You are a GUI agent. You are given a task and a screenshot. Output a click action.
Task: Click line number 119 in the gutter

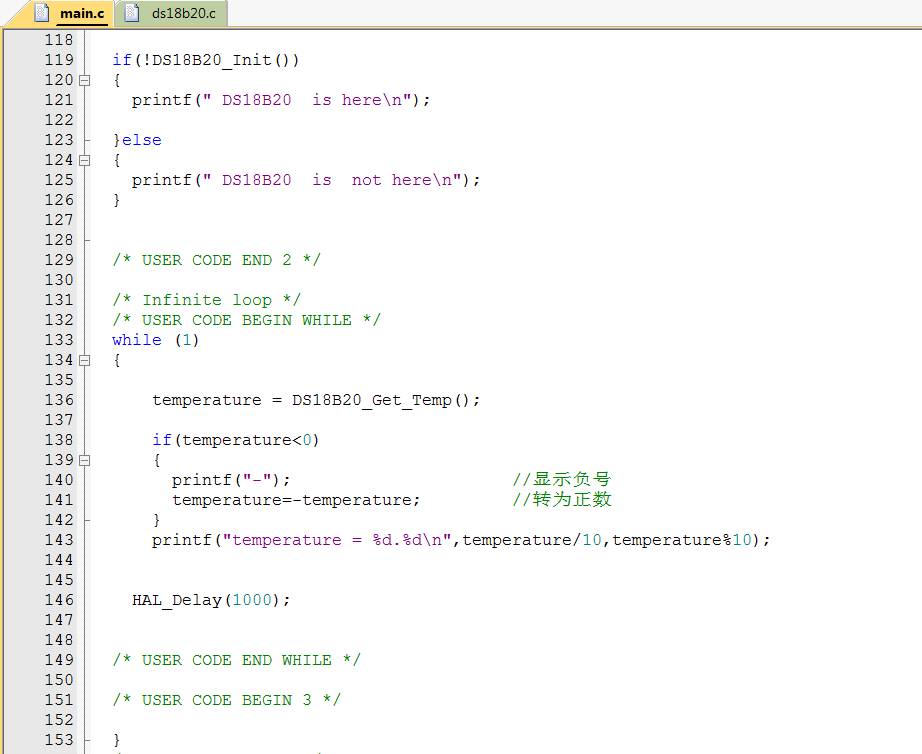59,60
